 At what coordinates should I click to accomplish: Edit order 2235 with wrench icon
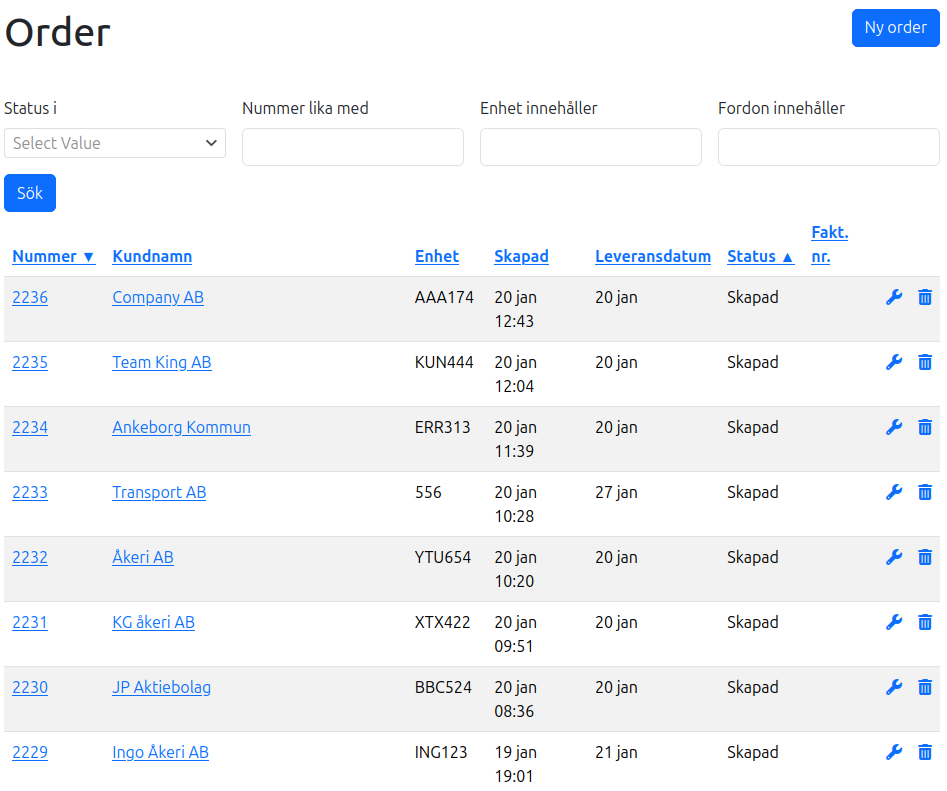[894, 362]
